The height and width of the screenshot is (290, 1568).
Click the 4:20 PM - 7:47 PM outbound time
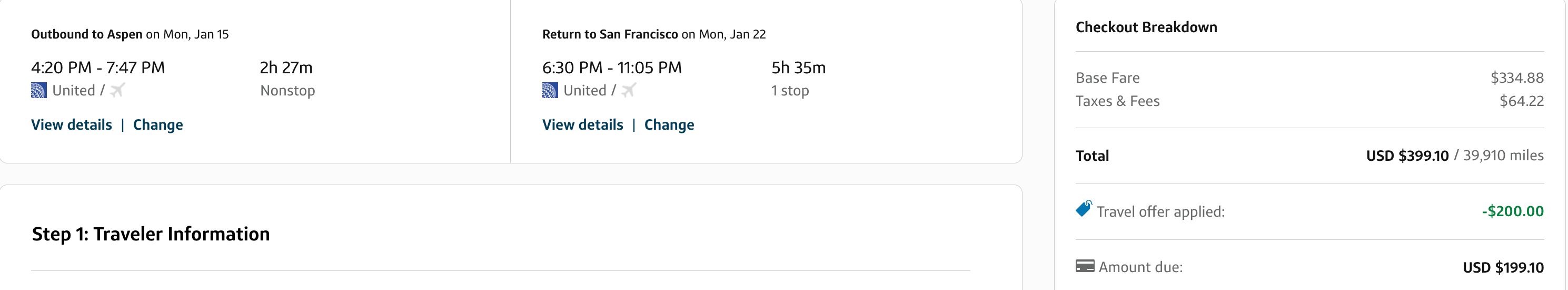pyautogui.click(x=98, y=67)
